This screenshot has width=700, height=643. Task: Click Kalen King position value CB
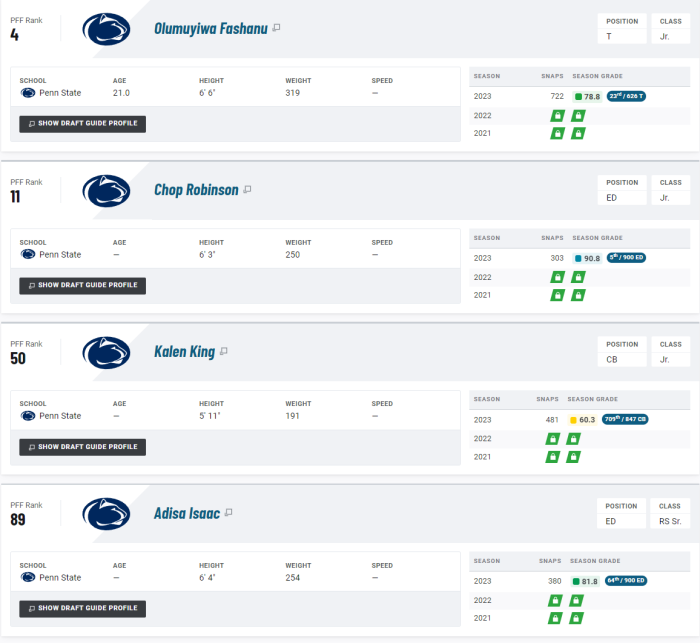click(x=612, y=360)
